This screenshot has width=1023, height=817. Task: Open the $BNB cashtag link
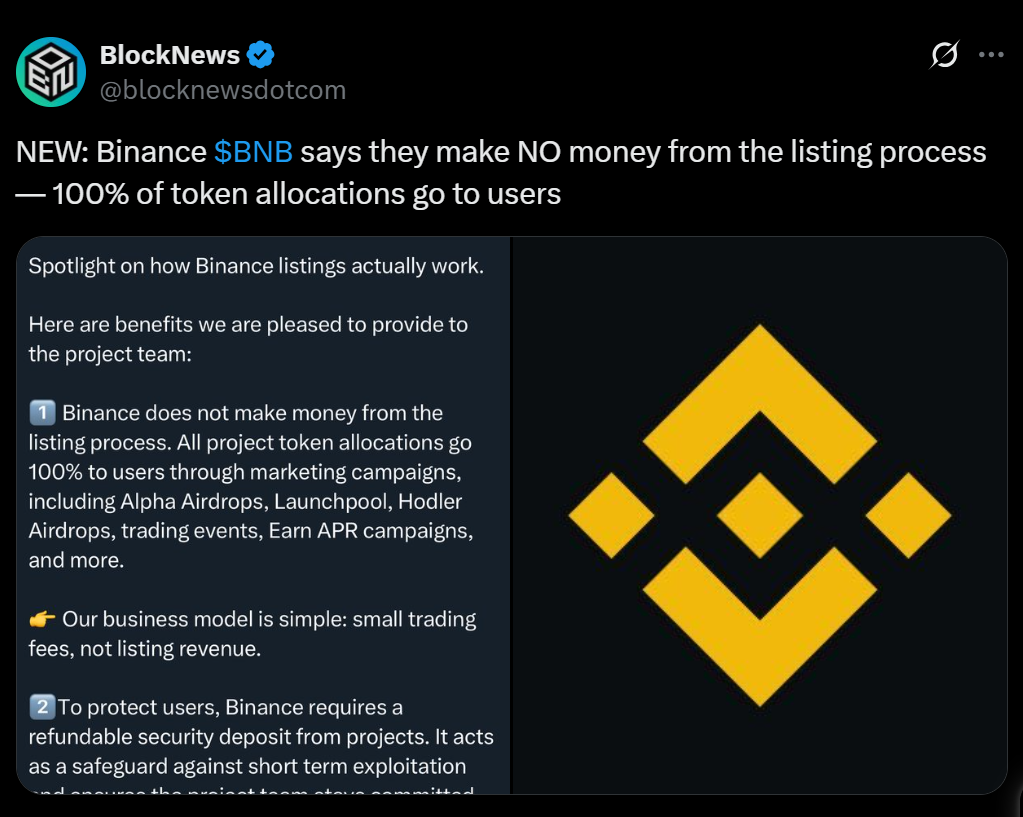tap(253, 152)
